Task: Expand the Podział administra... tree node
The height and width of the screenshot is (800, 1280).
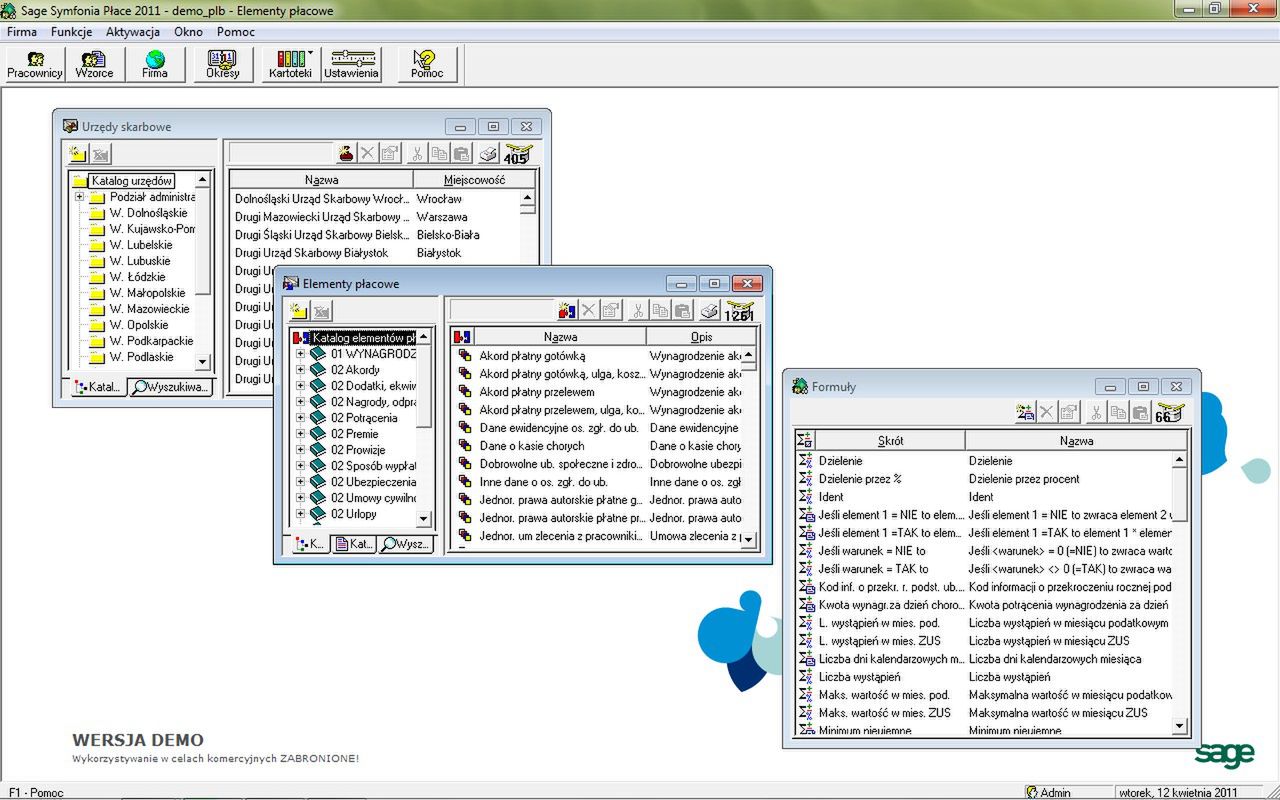Action: (x=79, y=197)
